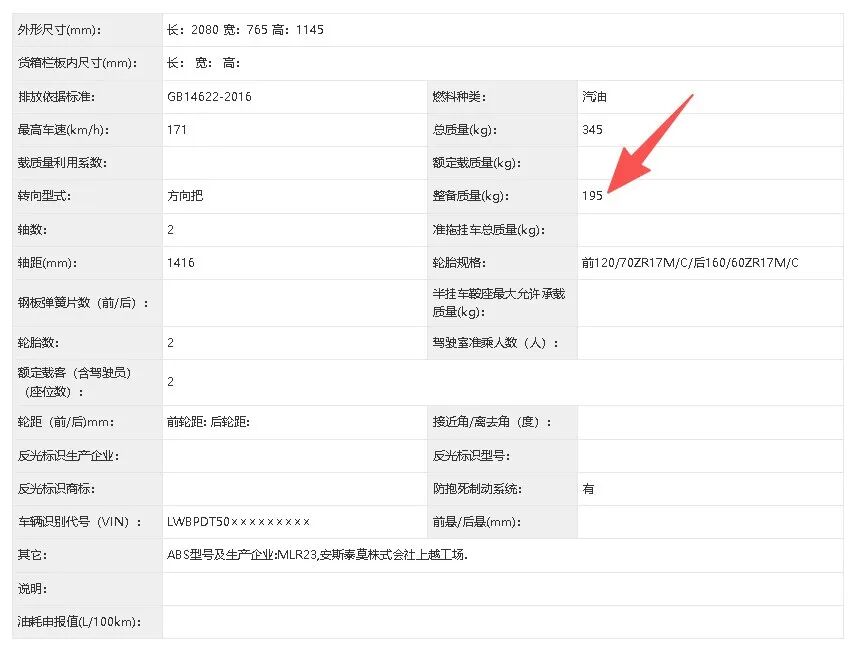This screenshot has height=648, width=854.
Task: Select the 最高车速 value 171
Action: (177, 130)
